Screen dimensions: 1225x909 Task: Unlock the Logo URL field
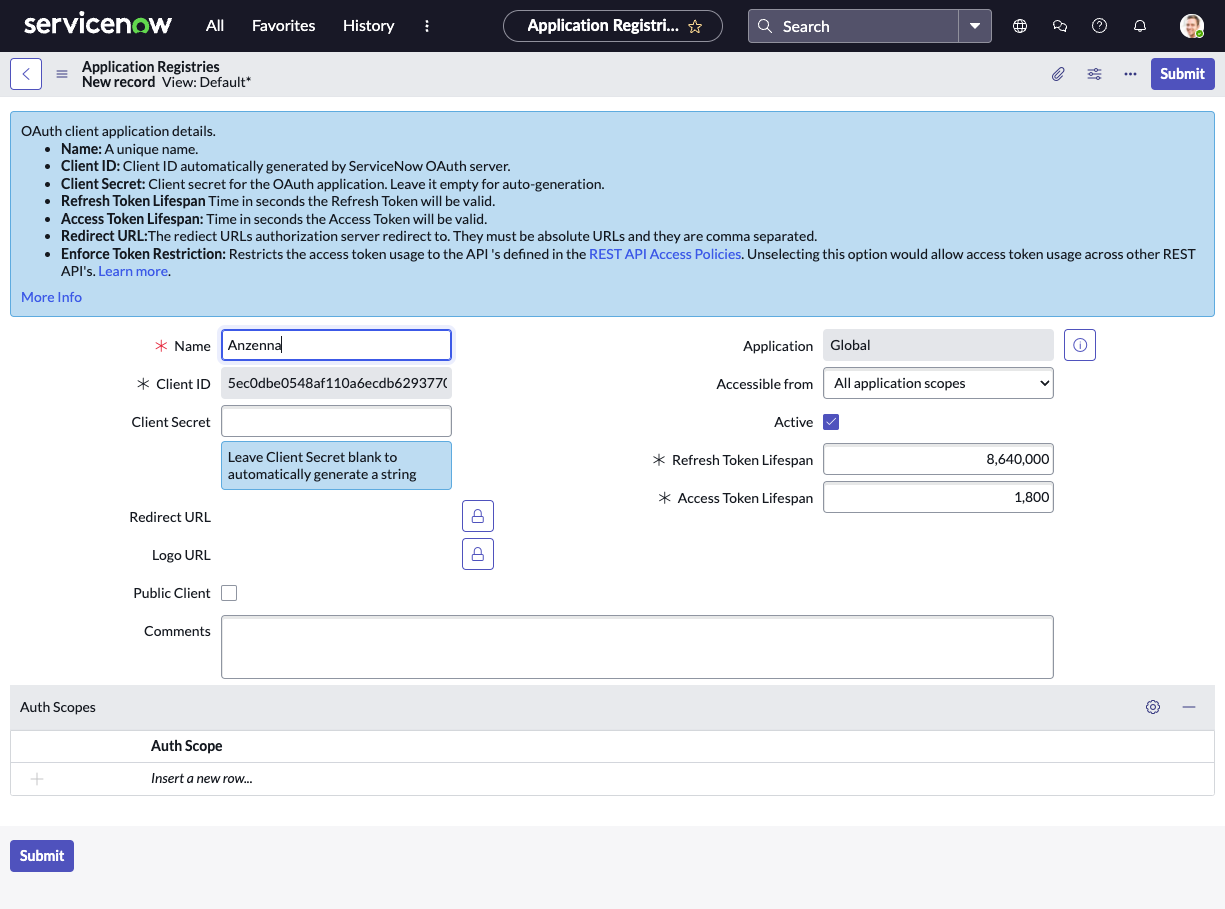pos(478,554)
